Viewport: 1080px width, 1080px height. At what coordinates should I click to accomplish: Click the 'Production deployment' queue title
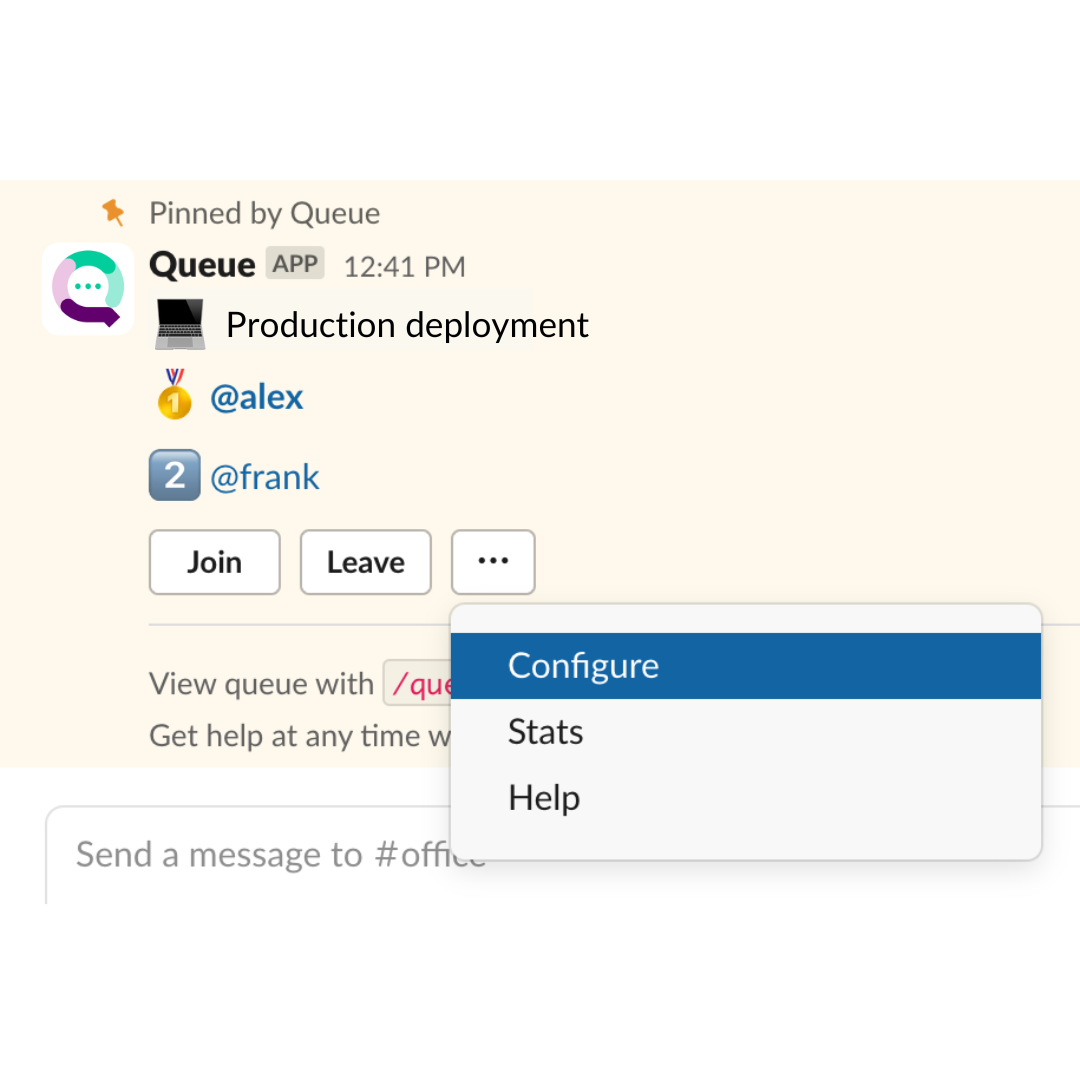pyautogui.click(x=406, y=324)
